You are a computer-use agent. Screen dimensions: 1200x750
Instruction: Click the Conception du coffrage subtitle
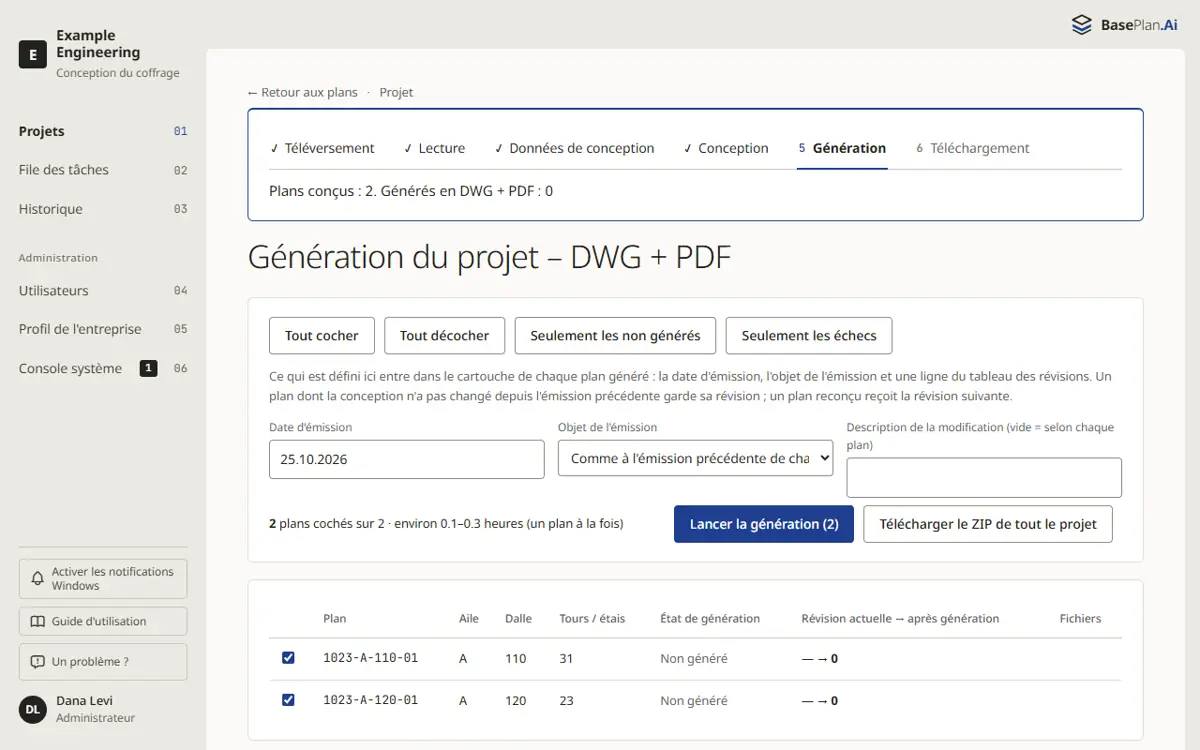[118, 73]
